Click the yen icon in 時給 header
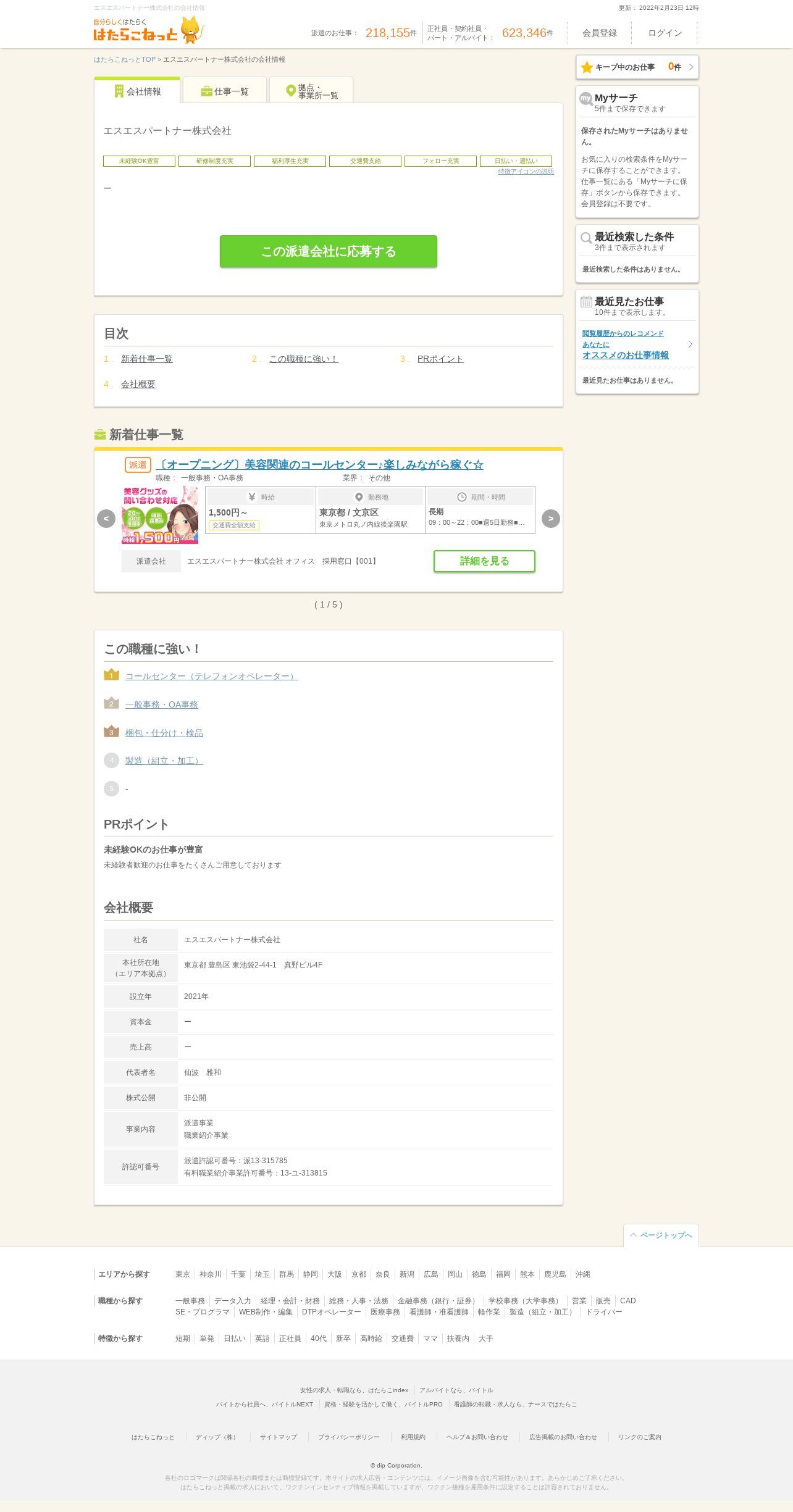Screen dimensions: 793x1512 pos(252,497)
